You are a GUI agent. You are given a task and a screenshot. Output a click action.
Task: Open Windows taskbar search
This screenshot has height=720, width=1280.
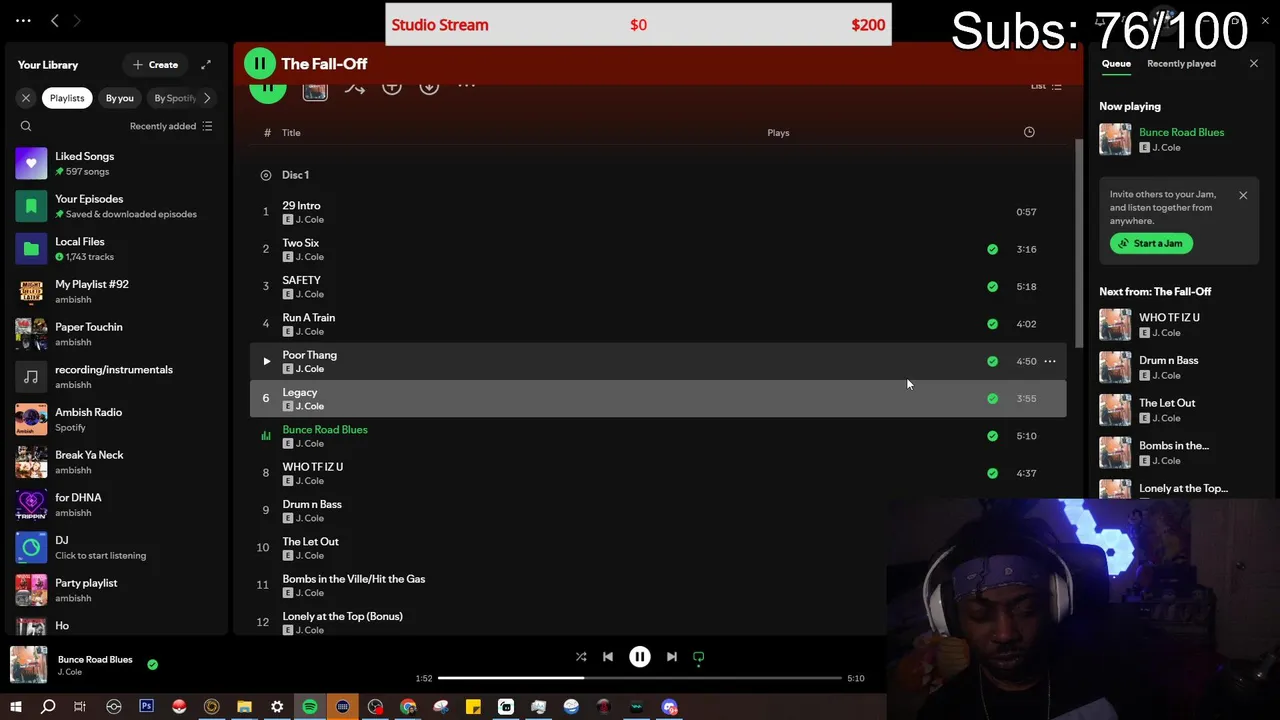tap(48, 707)
